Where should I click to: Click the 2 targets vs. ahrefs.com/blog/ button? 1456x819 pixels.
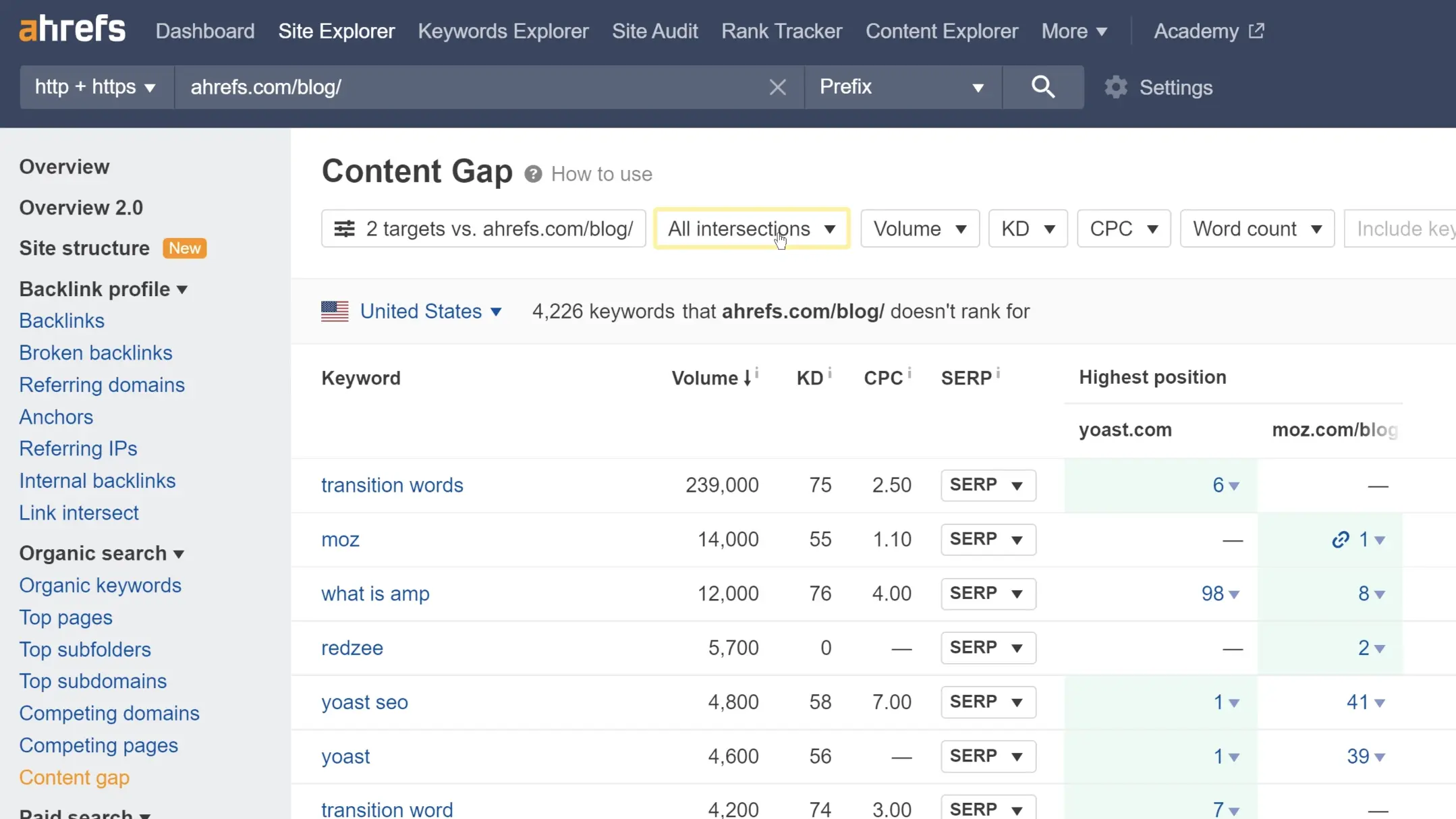click(483, 229)
